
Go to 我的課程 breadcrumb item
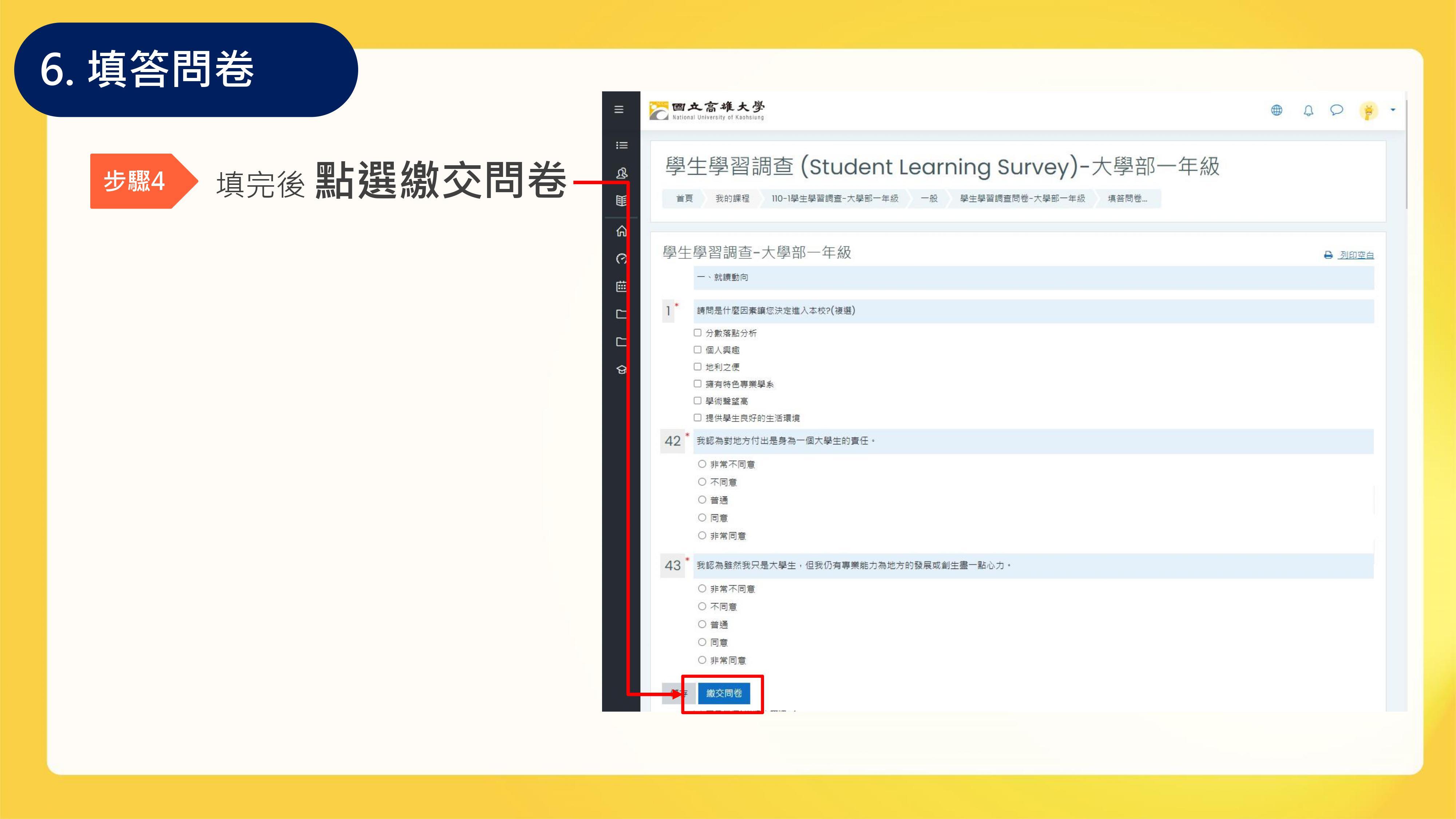click(x=732, y=198)
